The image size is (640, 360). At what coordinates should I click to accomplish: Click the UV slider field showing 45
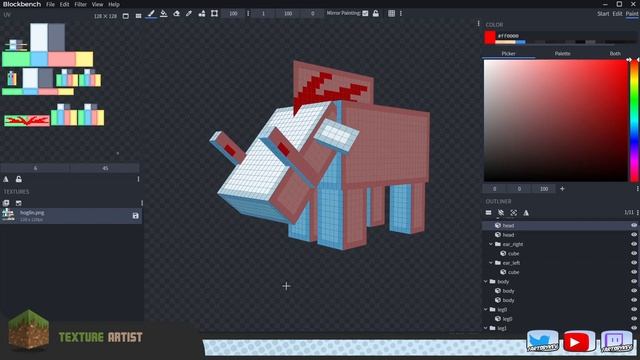point(105,168)
